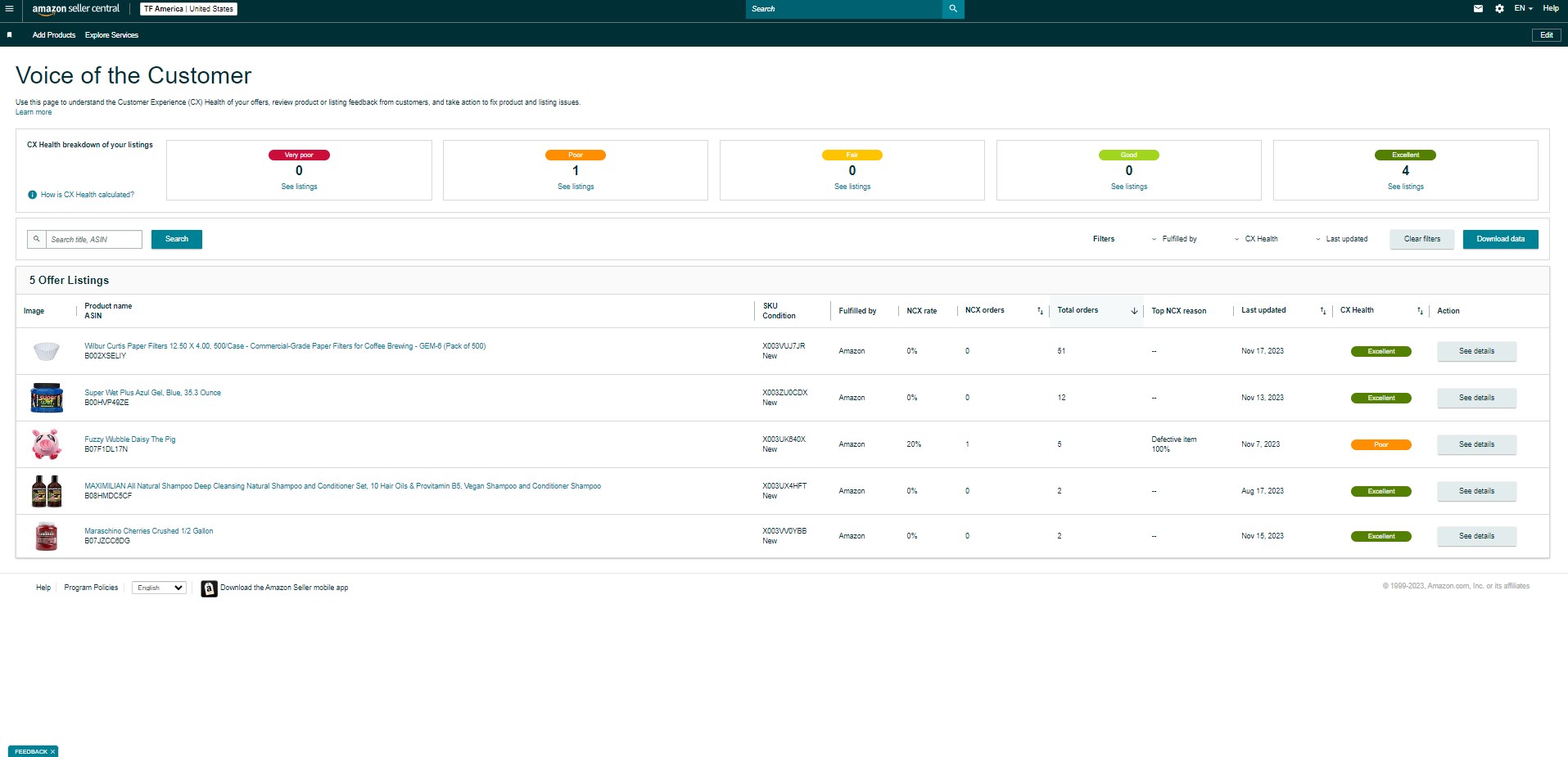The image size is (1568, 757).
Task: Open the settings gear icon
Action: point(1499,9)
